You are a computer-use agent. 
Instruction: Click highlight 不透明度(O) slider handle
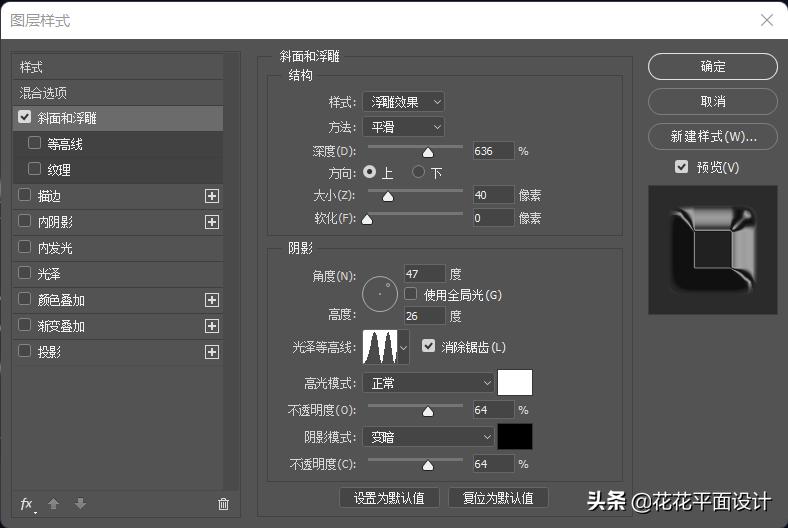pos(428,412)
